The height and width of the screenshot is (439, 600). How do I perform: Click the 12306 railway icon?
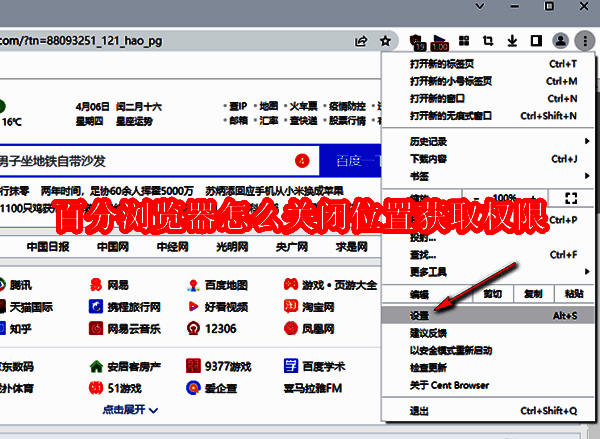point(193,328)
